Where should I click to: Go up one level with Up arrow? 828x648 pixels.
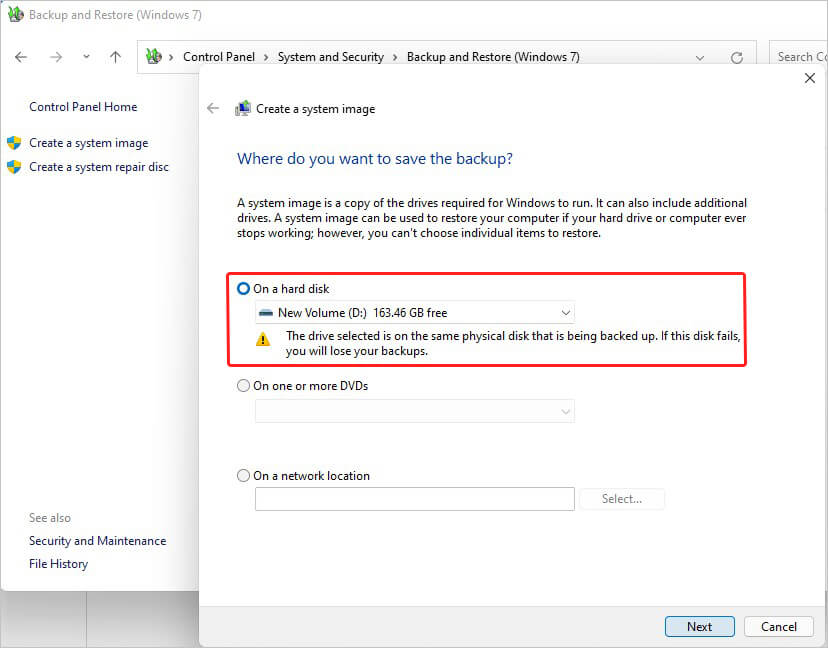tap(116, 57)
